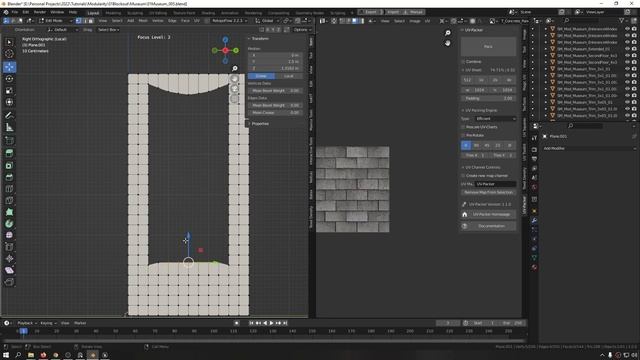640x360 pixels.
Task: Click the Pack button in UV-Packer
Action: point(488,47)
